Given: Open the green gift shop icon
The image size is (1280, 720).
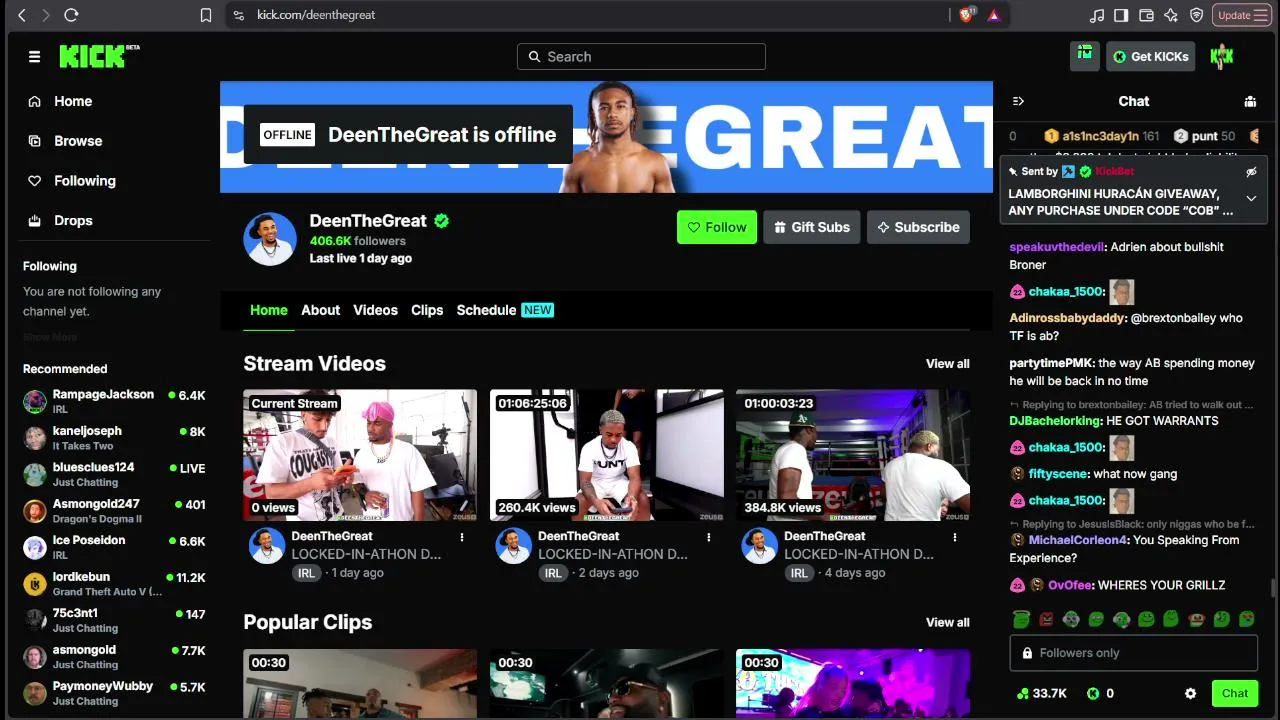Looking at the screenshot, I should [1084, 56].
